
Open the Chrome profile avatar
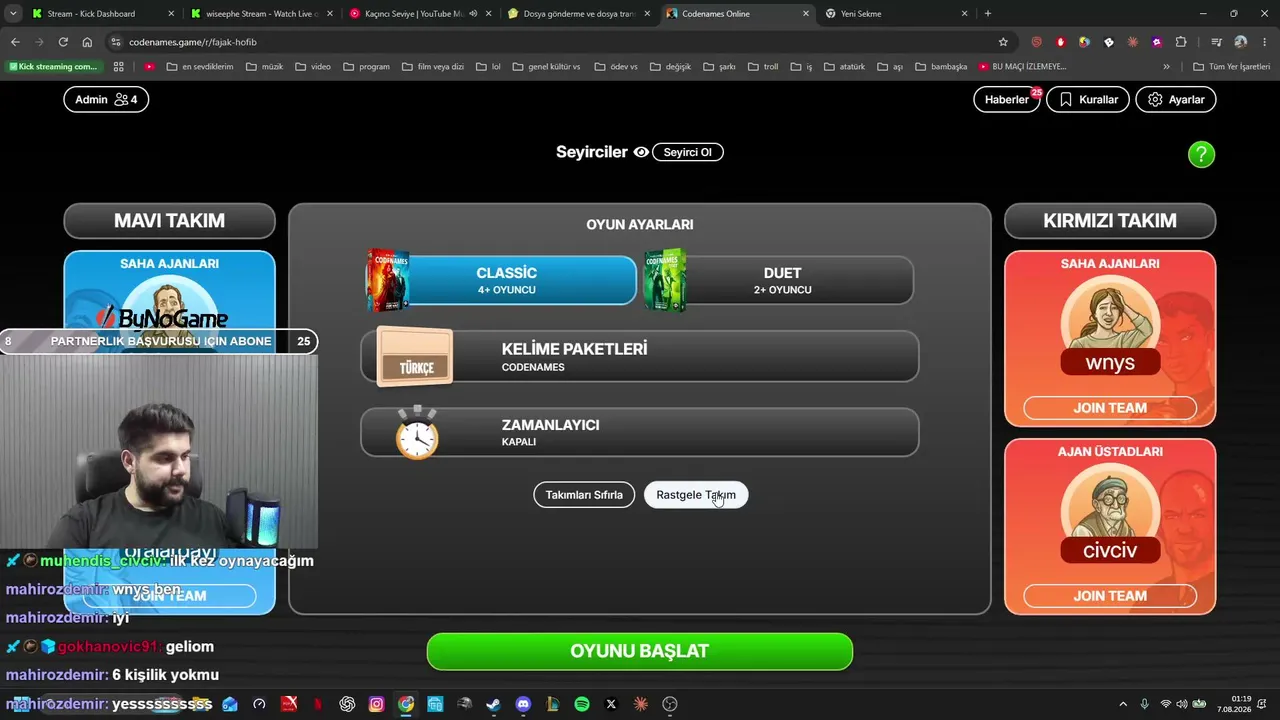(x=1241, y=42)
